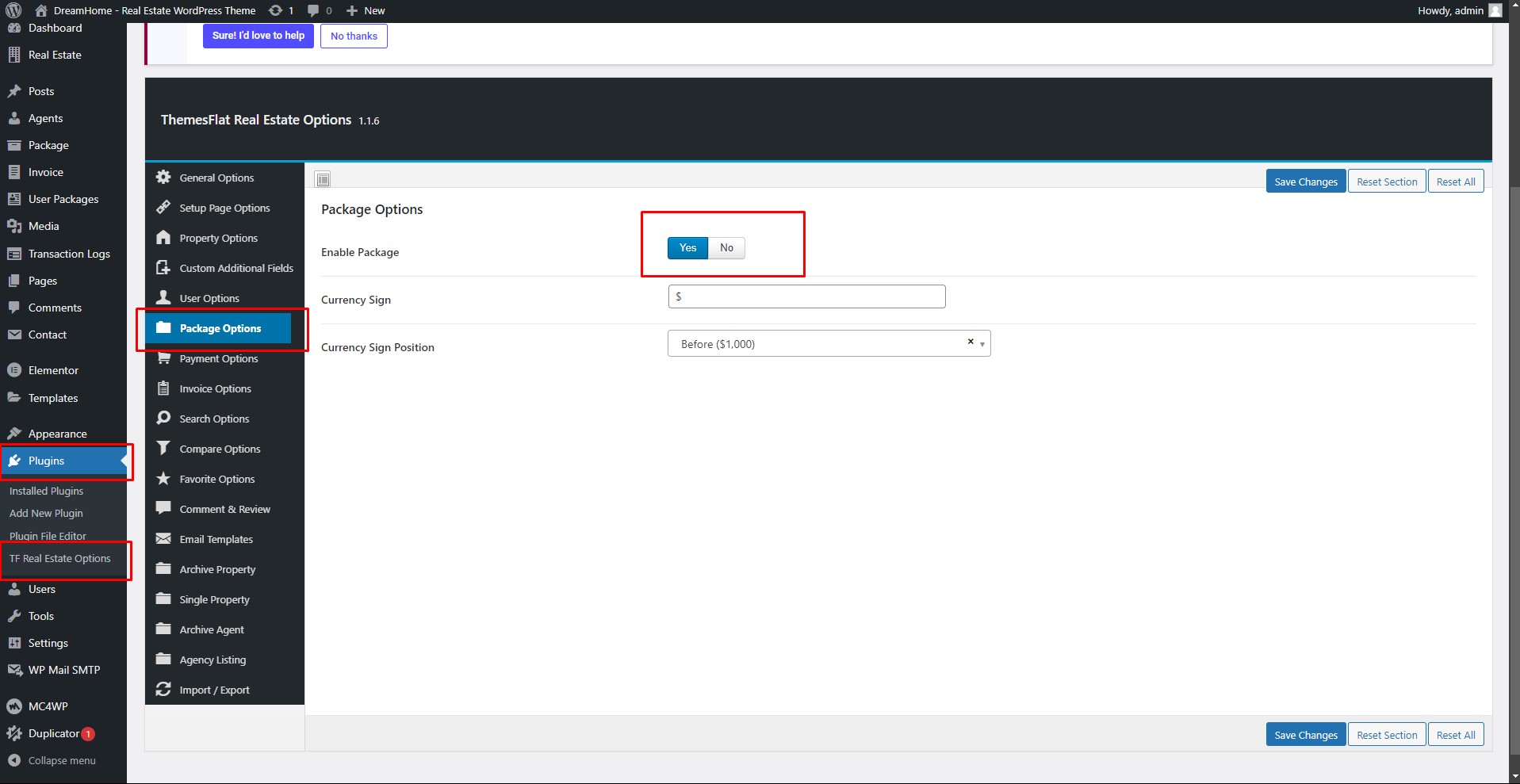Click the WP Mail SMTP icon
This screenshot has width=1520, height=784.
pos(14,670)
